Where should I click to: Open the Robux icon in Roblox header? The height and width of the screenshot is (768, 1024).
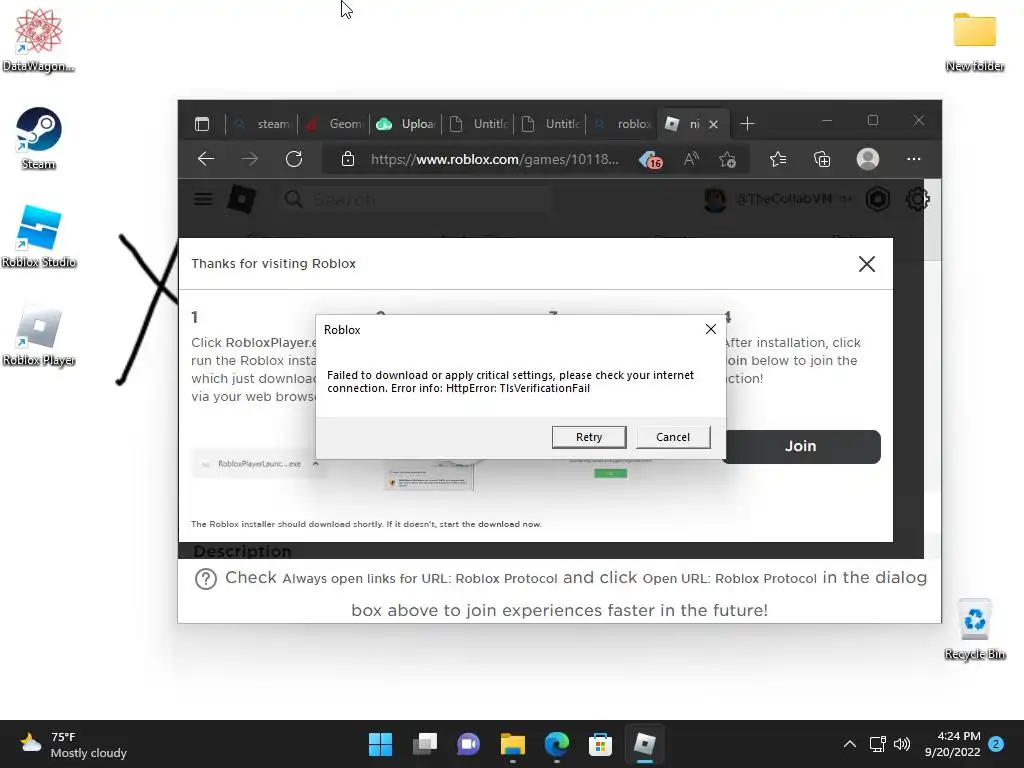(x=878, y=199)
